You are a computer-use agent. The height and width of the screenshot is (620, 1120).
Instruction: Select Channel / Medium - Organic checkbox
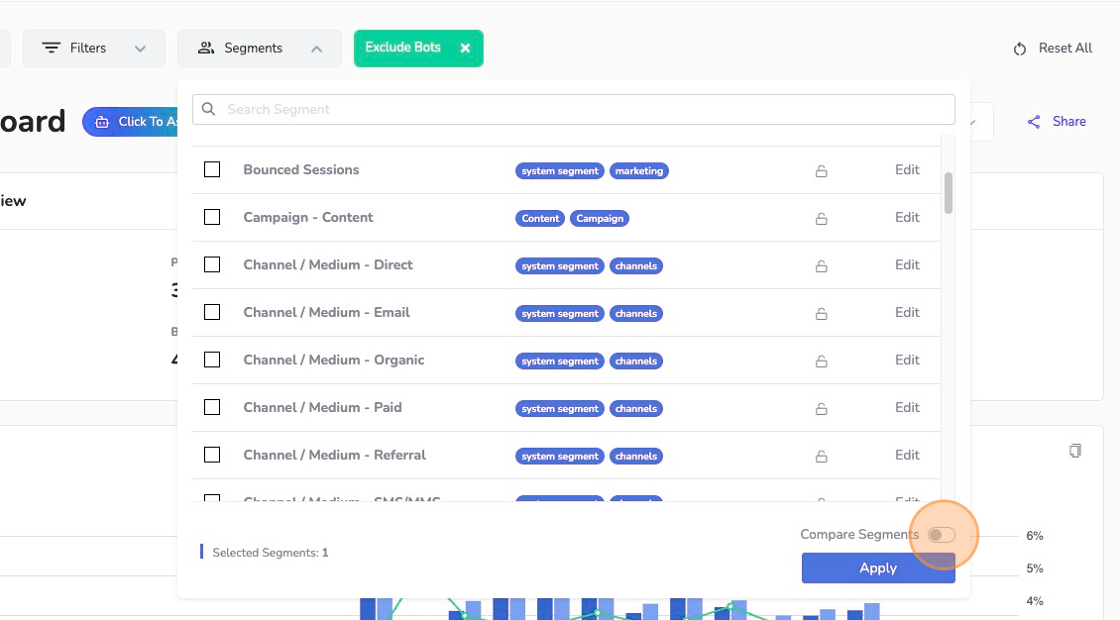click(x=212, y=359)
